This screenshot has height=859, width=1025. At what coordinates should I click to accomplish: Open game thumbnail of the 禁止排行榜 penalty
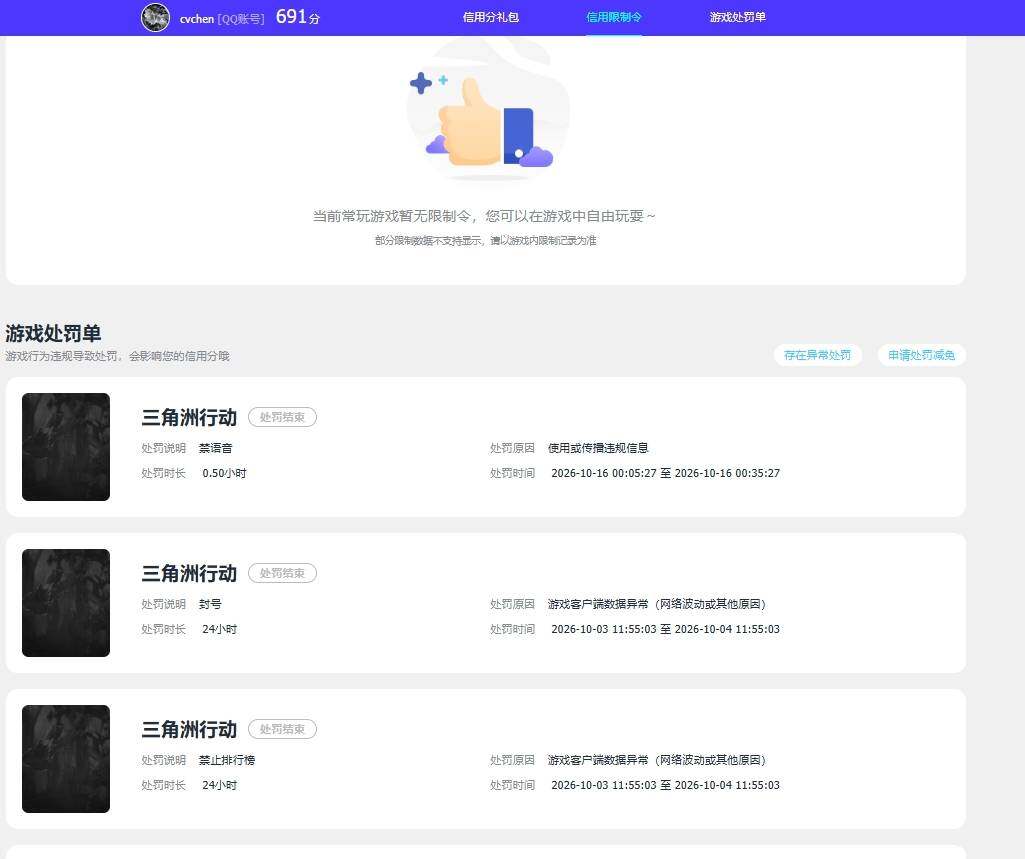[66, 759]
